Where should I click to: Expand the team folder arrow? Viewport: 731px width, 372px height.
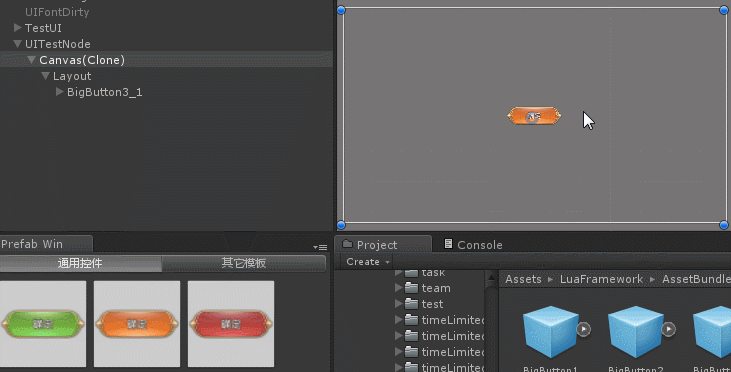398,288
